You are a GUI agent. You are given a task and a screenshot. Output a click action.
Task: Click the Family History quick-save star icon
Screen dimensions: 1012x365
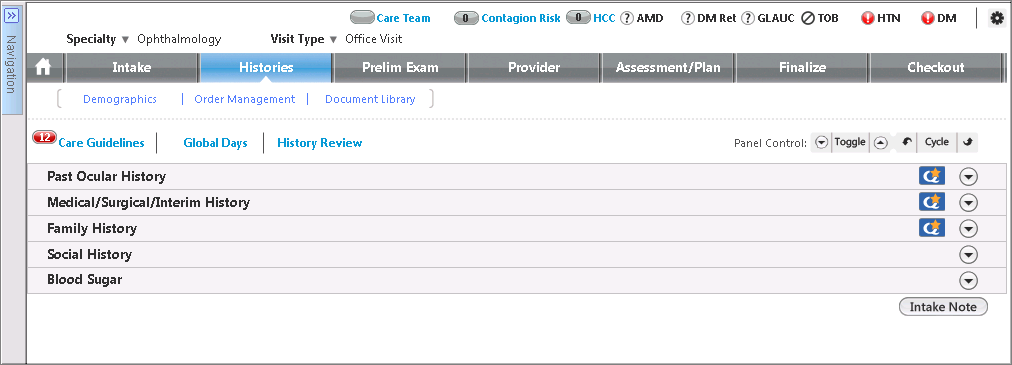[x=931, y=228]
